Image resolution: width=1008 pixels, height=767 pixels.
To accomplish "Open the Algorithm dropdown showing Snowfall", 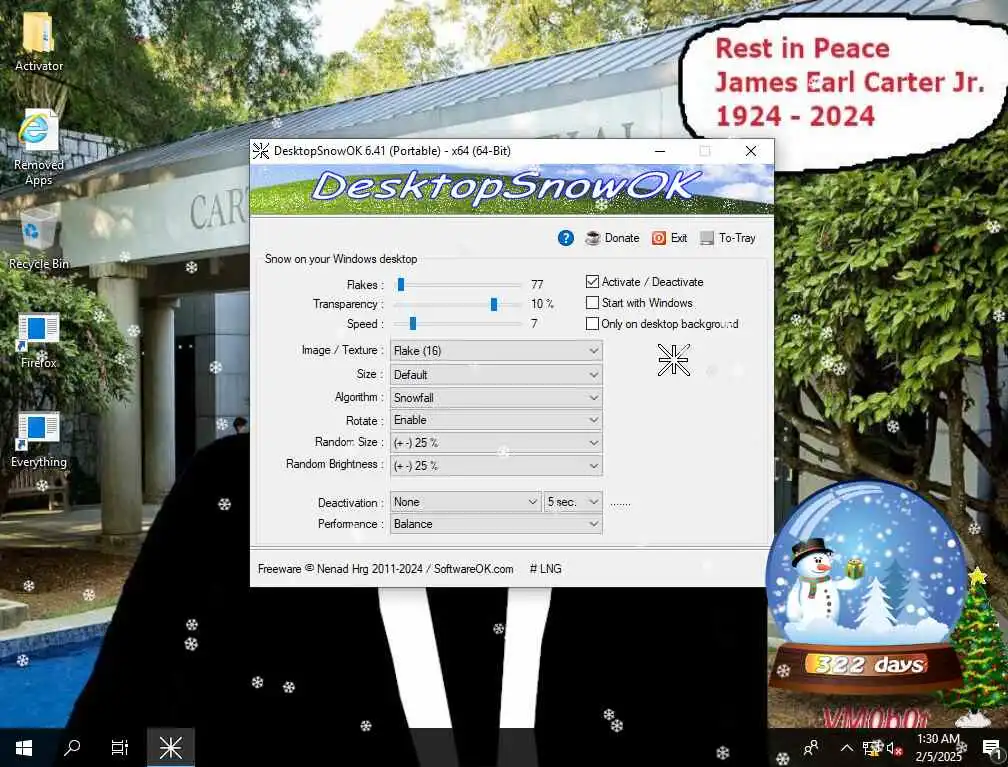I will tap(496, 397).
